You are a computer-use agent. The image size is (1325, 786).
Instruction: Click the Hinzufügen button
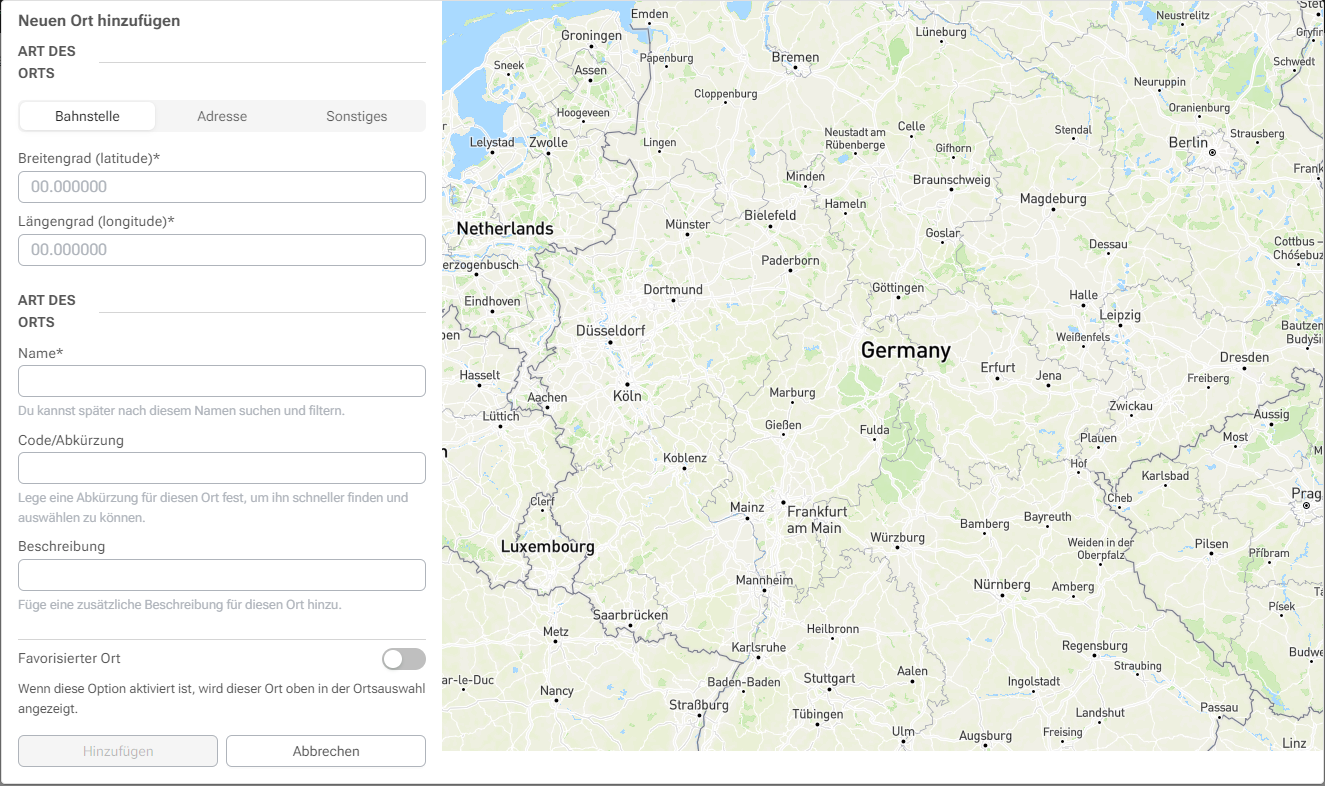pyautogui.click(x=118, y=751)
